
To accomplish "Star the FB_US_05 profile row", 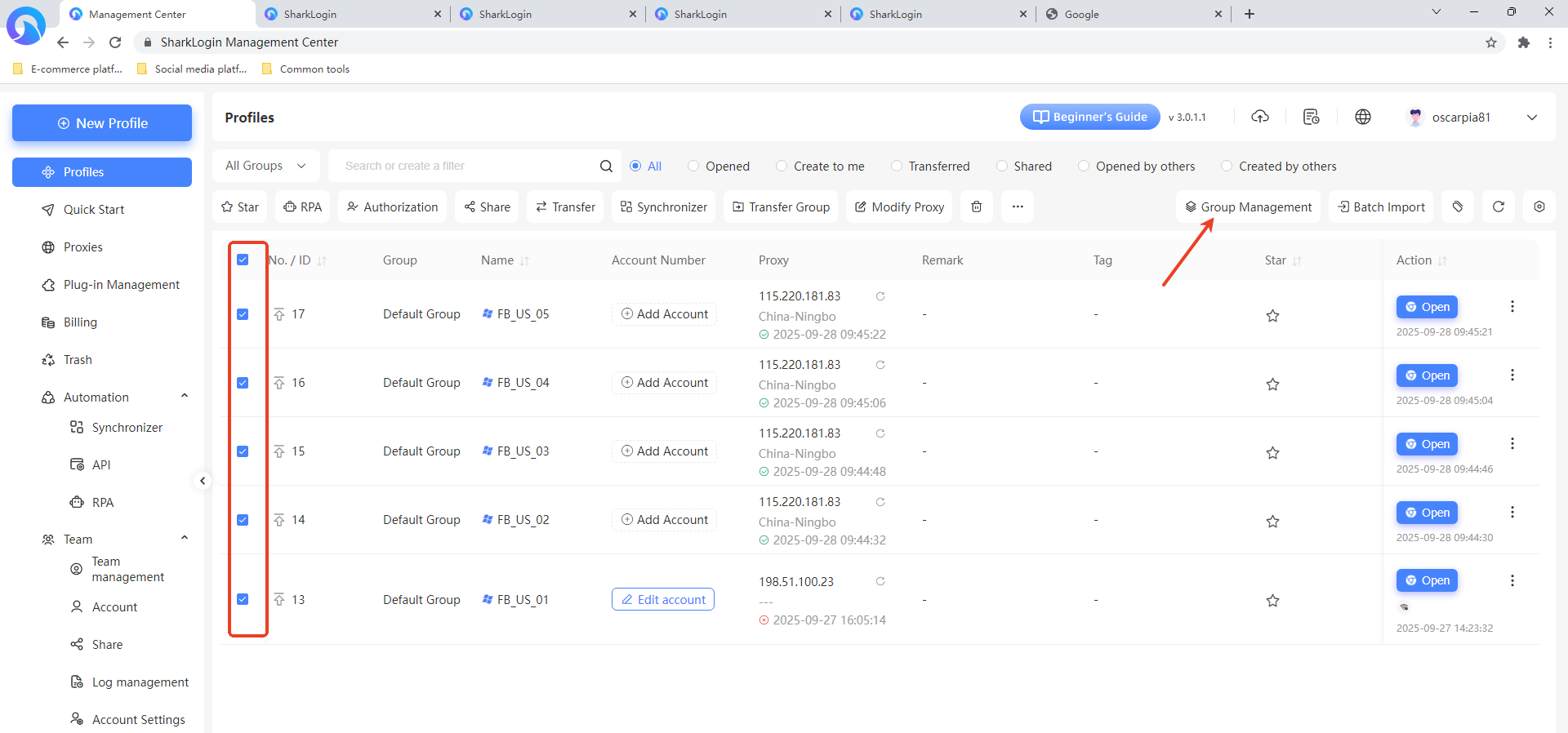I will point(1272,316).
